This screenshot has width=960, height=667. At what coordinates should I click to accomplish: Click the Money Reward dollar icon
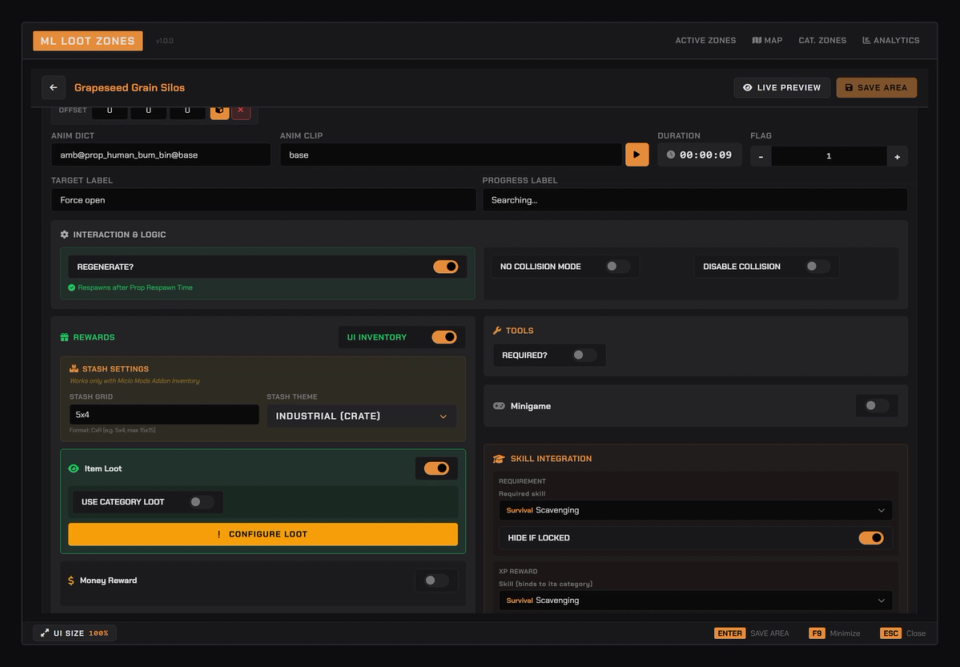point(71,581)
